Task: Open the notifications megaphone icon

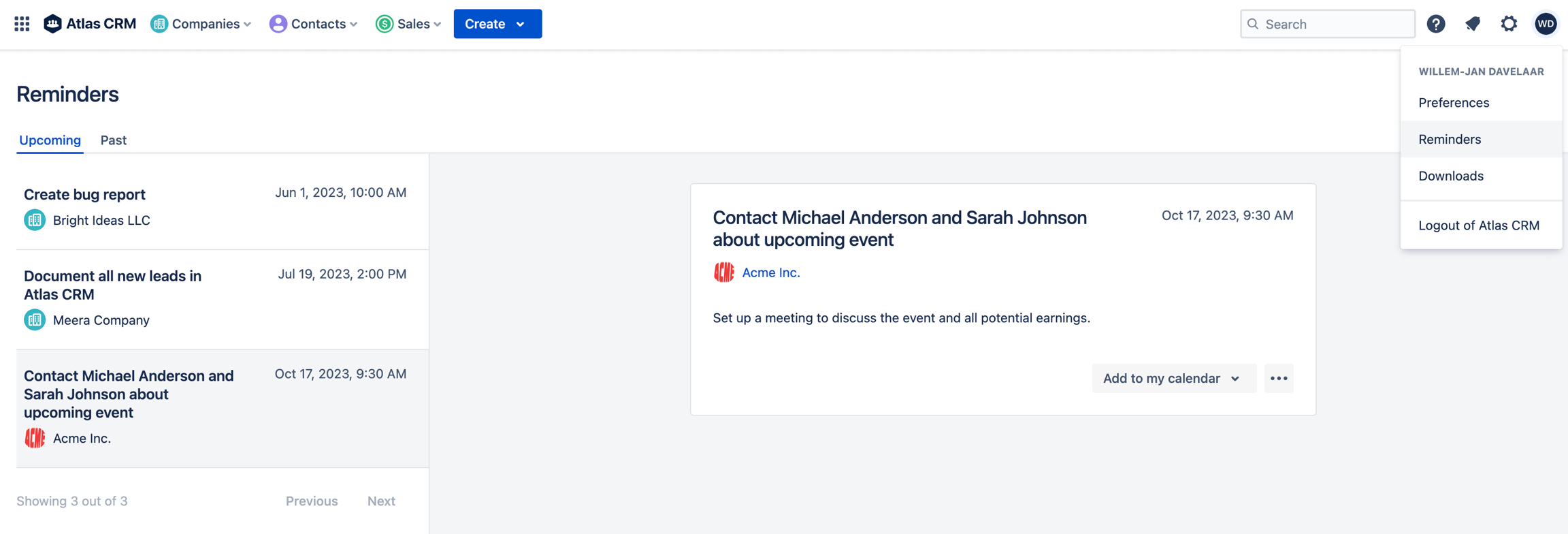Action: tap(1473, 24)
